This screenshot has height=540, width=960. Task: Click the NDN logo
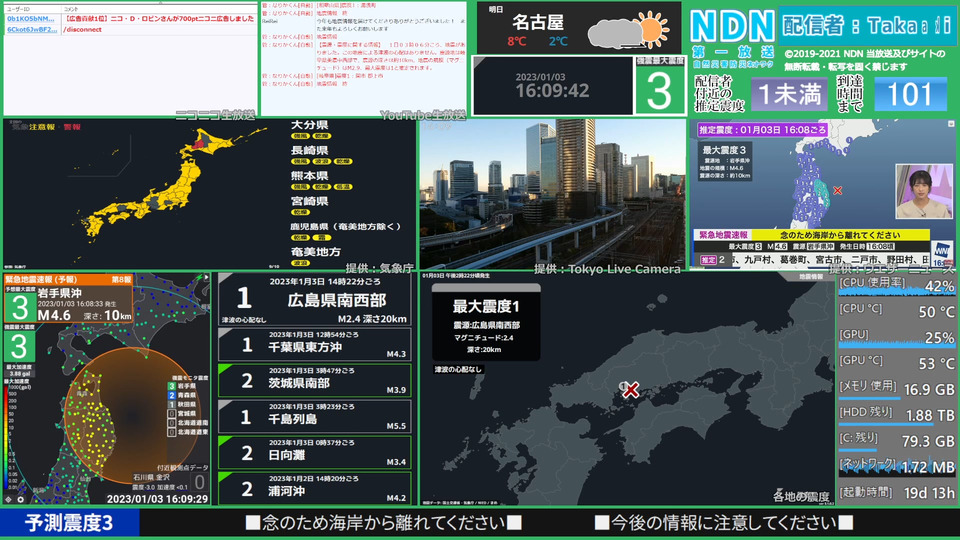[732, 26]
